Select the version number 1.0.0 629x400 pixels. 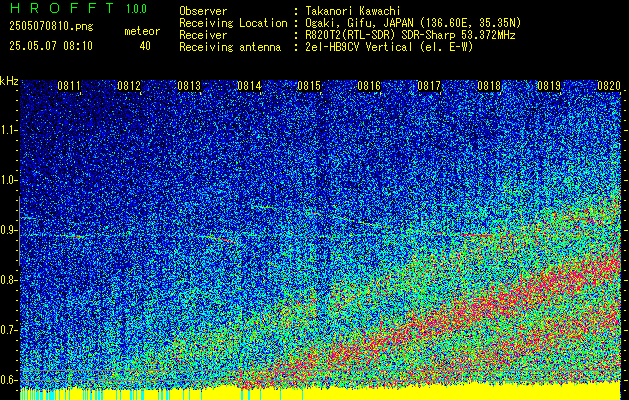click(x=136, y=9)
